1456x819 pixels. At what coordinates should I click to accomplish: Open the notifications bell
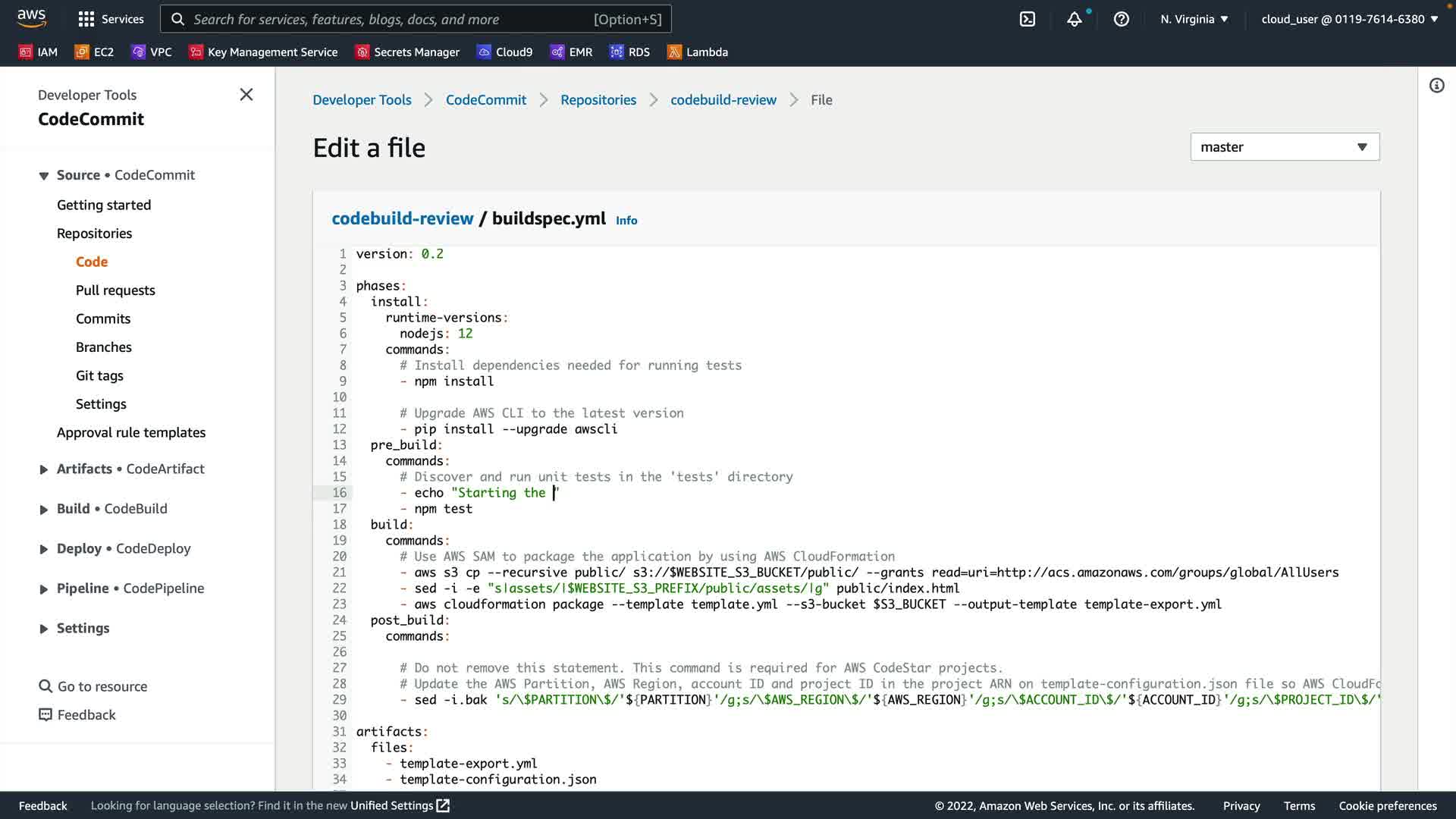pos(1074,19)
